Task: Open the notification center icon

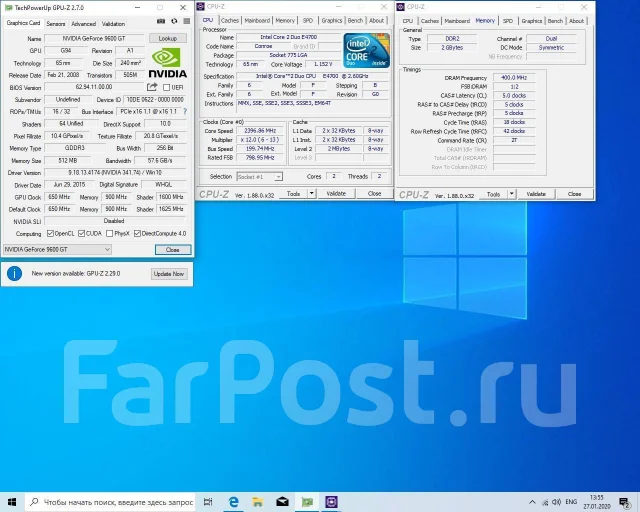Action: click(x=624, y=502)
